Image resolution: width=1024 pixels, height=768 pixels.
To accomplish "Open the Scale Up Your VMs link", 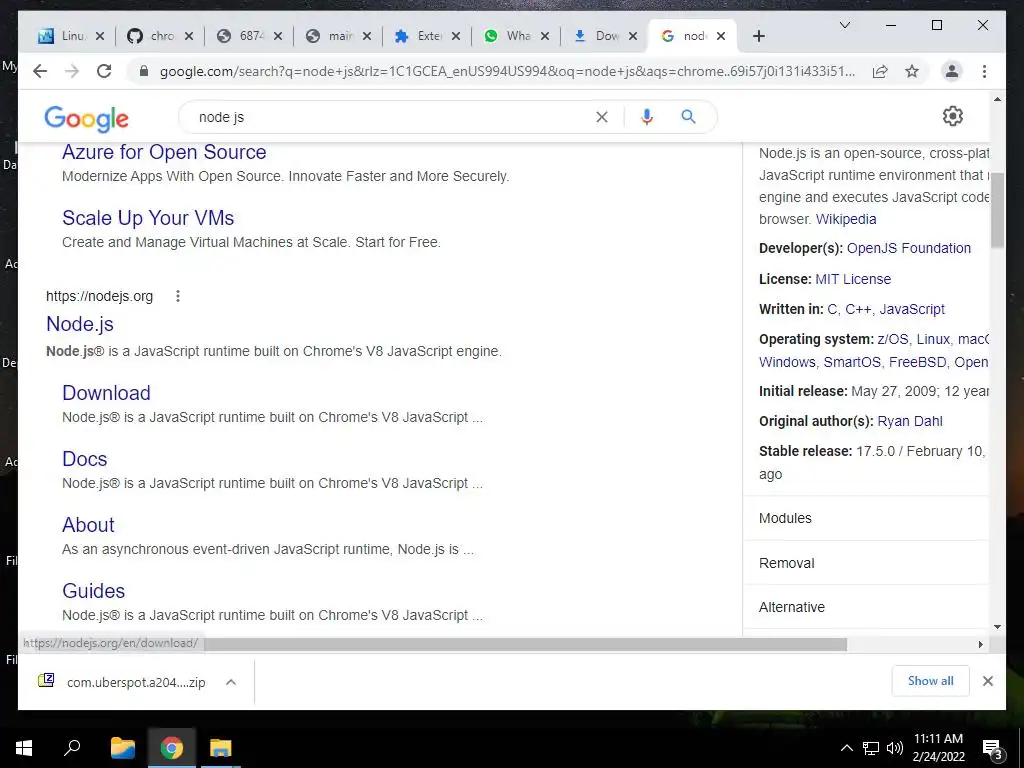I will pos(148,218).
